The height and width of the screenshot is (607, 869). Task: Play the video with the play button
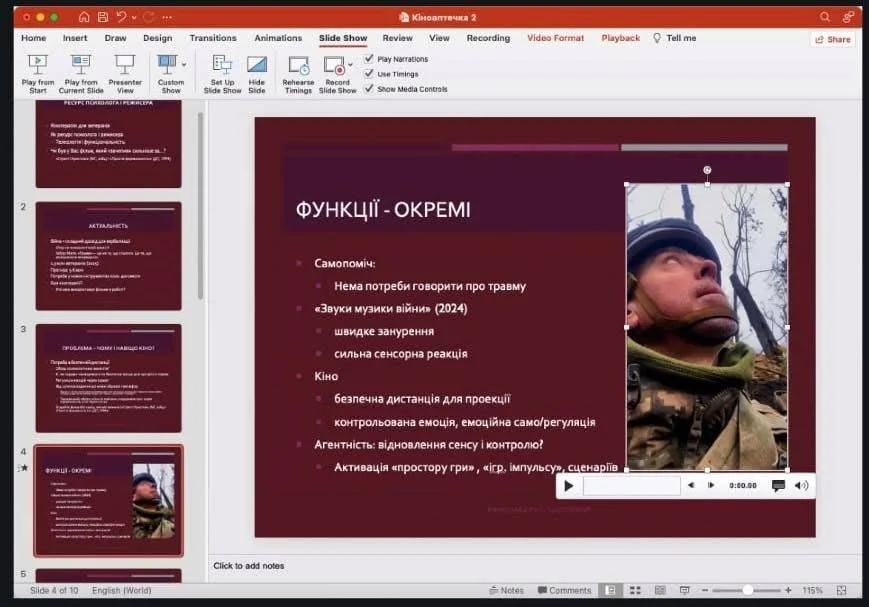click(569, 486)
